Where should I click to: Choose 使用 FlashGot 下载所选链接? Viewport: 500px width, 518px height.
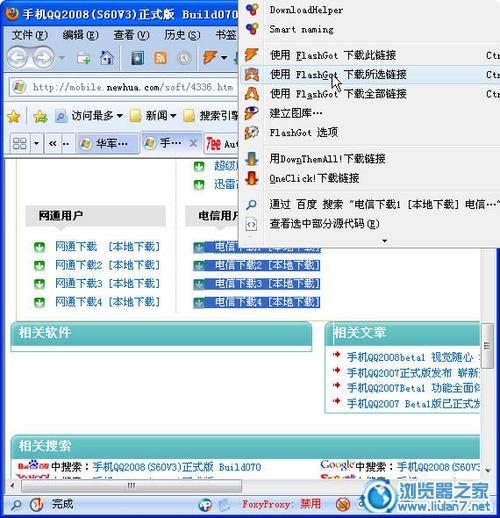pyautogui.click(x=370, y=74)
